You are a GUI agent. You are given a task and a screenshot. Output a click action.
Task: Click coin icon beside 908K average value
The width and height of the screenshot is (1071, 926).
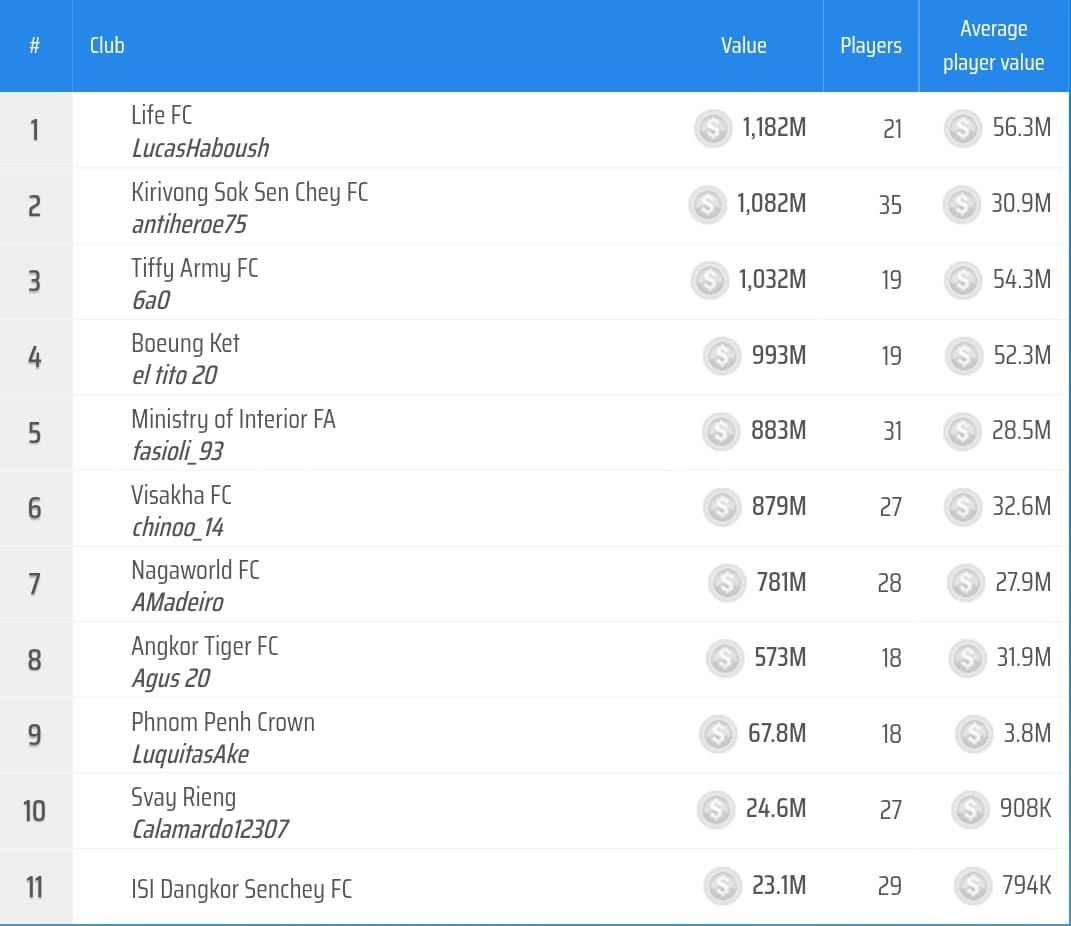coord(970,809)
